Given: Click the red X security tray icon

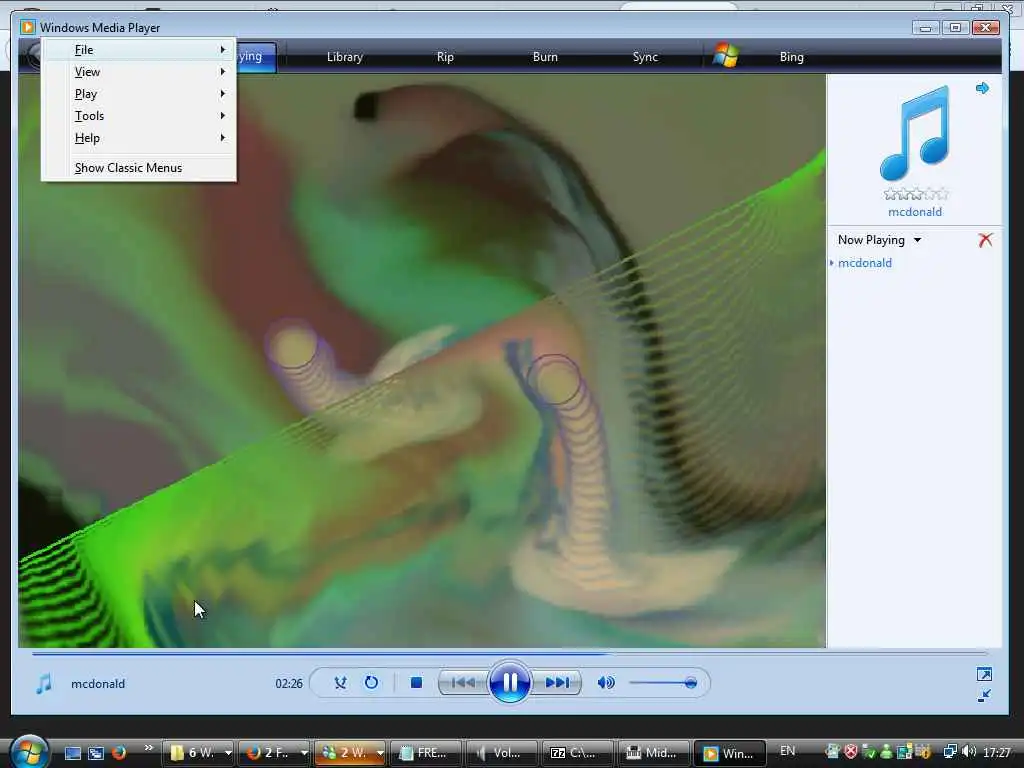Looking at the screenshot, I should (850, 752).
